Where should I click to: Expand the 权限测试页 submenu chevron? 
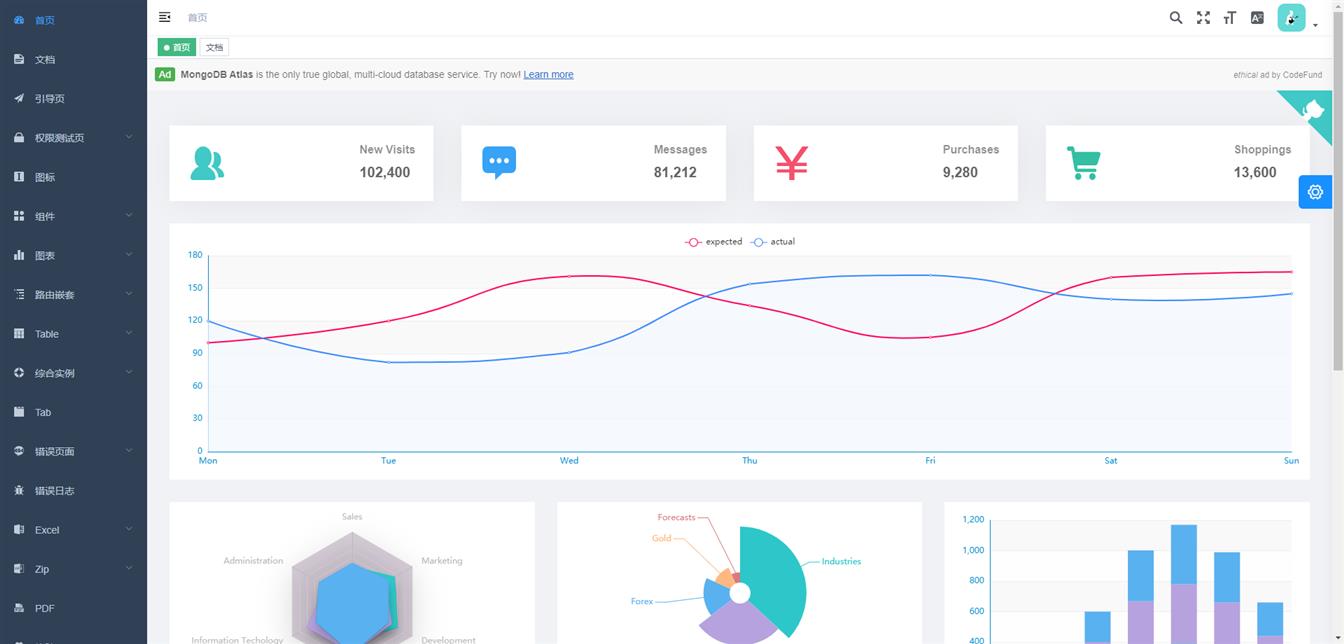129,137
